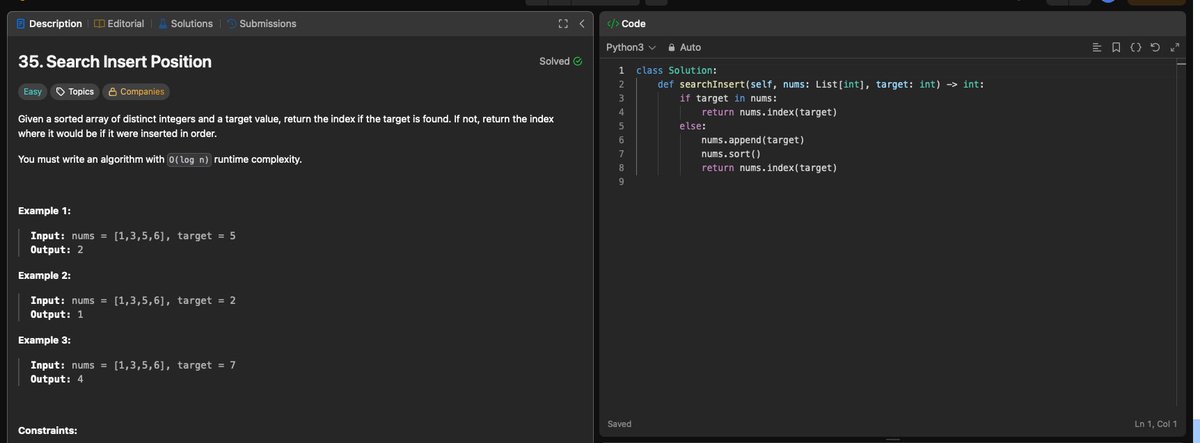Open the Solutions tab
Viewport: 1200px width, 443px height.
pyautogui.click(x=185, y=23)
